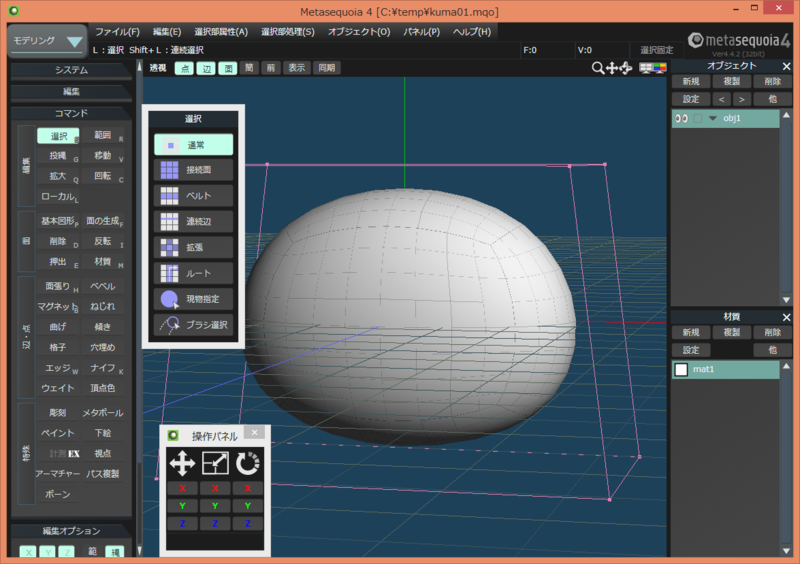Click オブジェクト list scroll down arrow
Image resolution: width=800 pixels, height=564 pixels.
coord(786,300)
